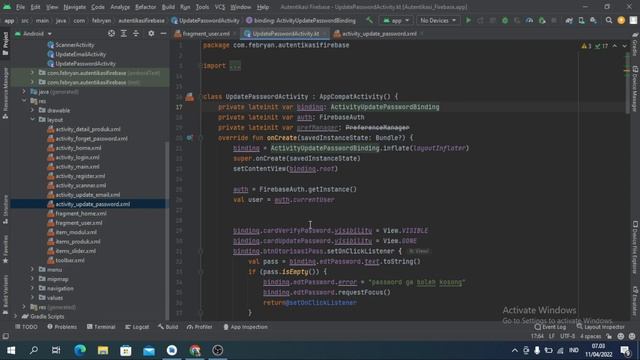Open the Refactor menu

point(145,7)
